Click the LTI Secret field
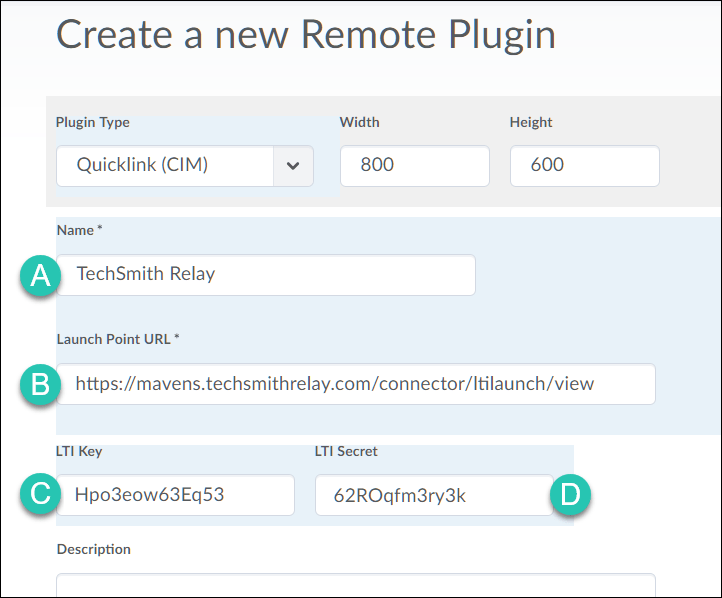722x598 pixels. (434, 495)
